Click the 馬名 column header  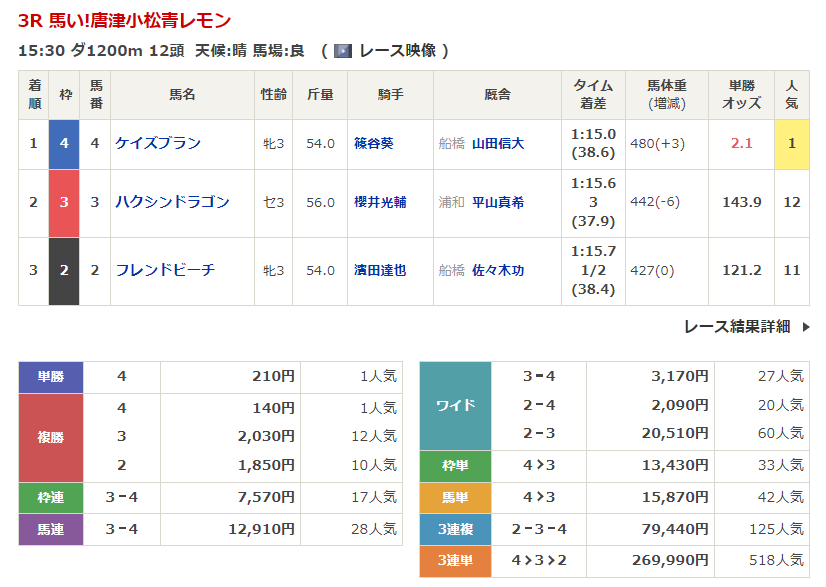click(x=182, y=95)
